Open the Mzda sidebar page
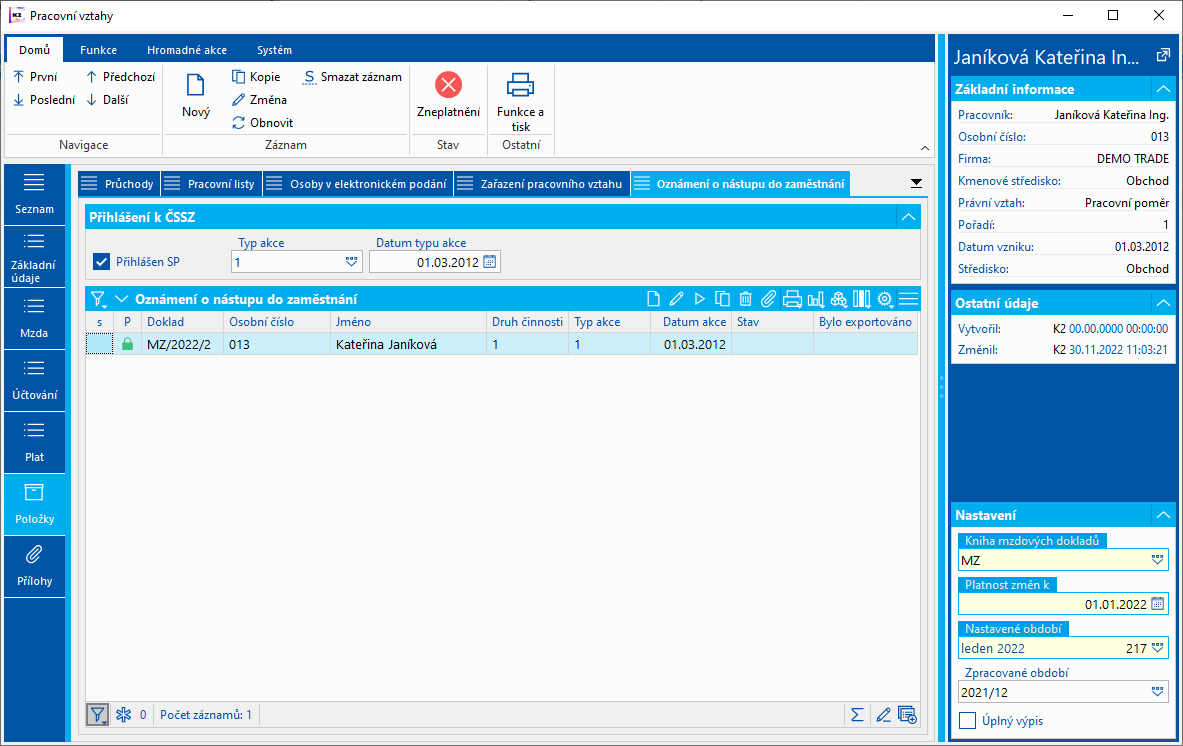 35,318
